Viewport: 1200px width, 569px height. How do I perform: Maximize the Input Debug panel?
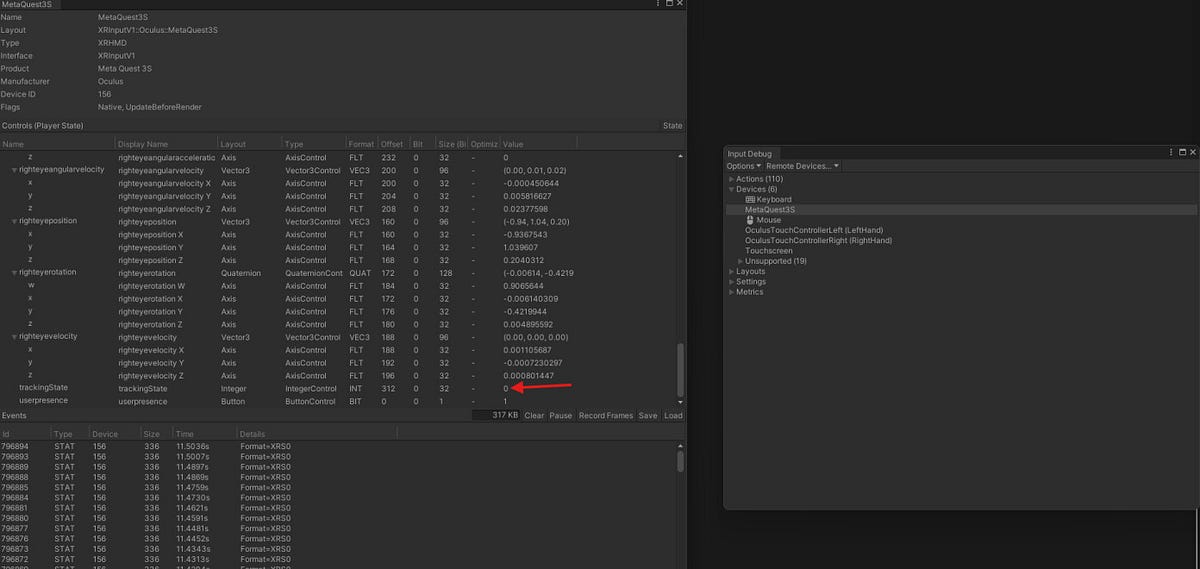(1181, 152)
